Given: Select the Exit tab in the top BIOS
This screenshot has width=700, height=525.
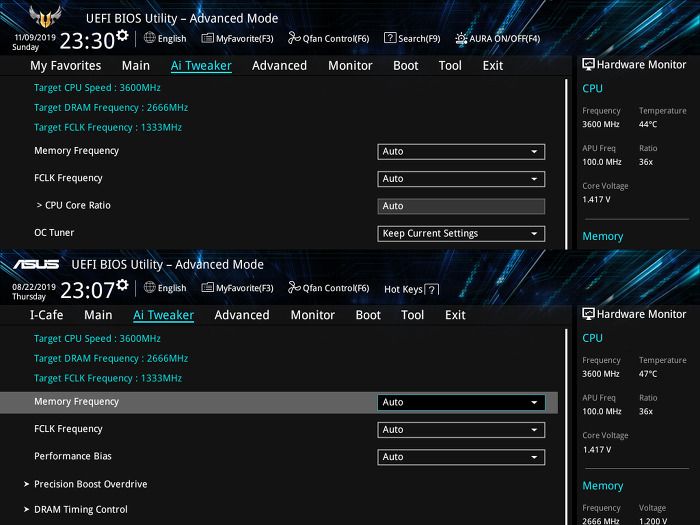Looking at the screenshot, I should click(493, 66).
